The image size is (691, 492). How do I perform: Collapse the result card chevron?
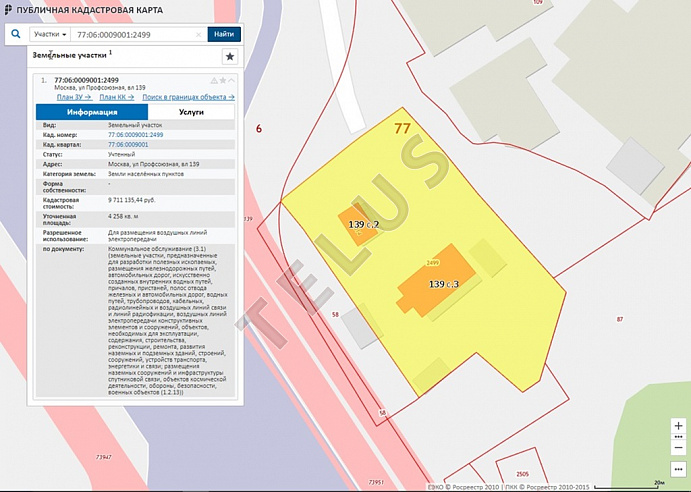[x=231, y=80]
